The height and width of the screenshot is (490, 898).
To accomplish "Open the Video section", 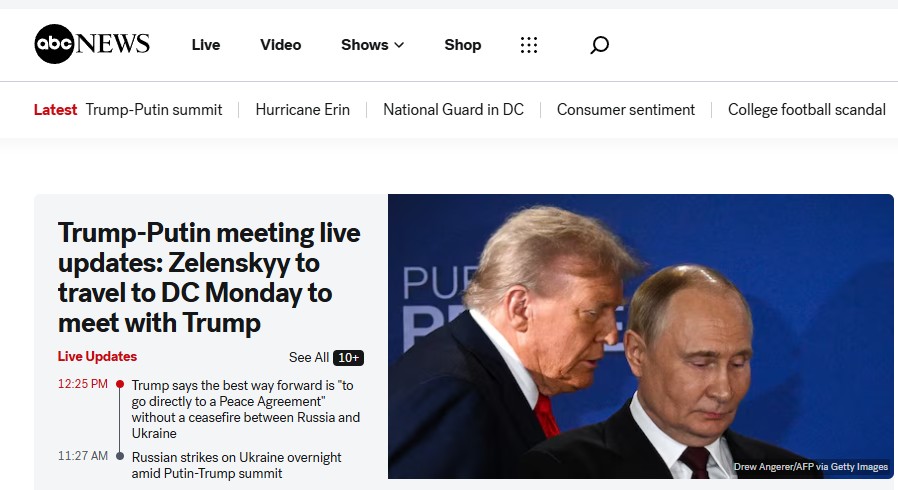I will 280,45.
